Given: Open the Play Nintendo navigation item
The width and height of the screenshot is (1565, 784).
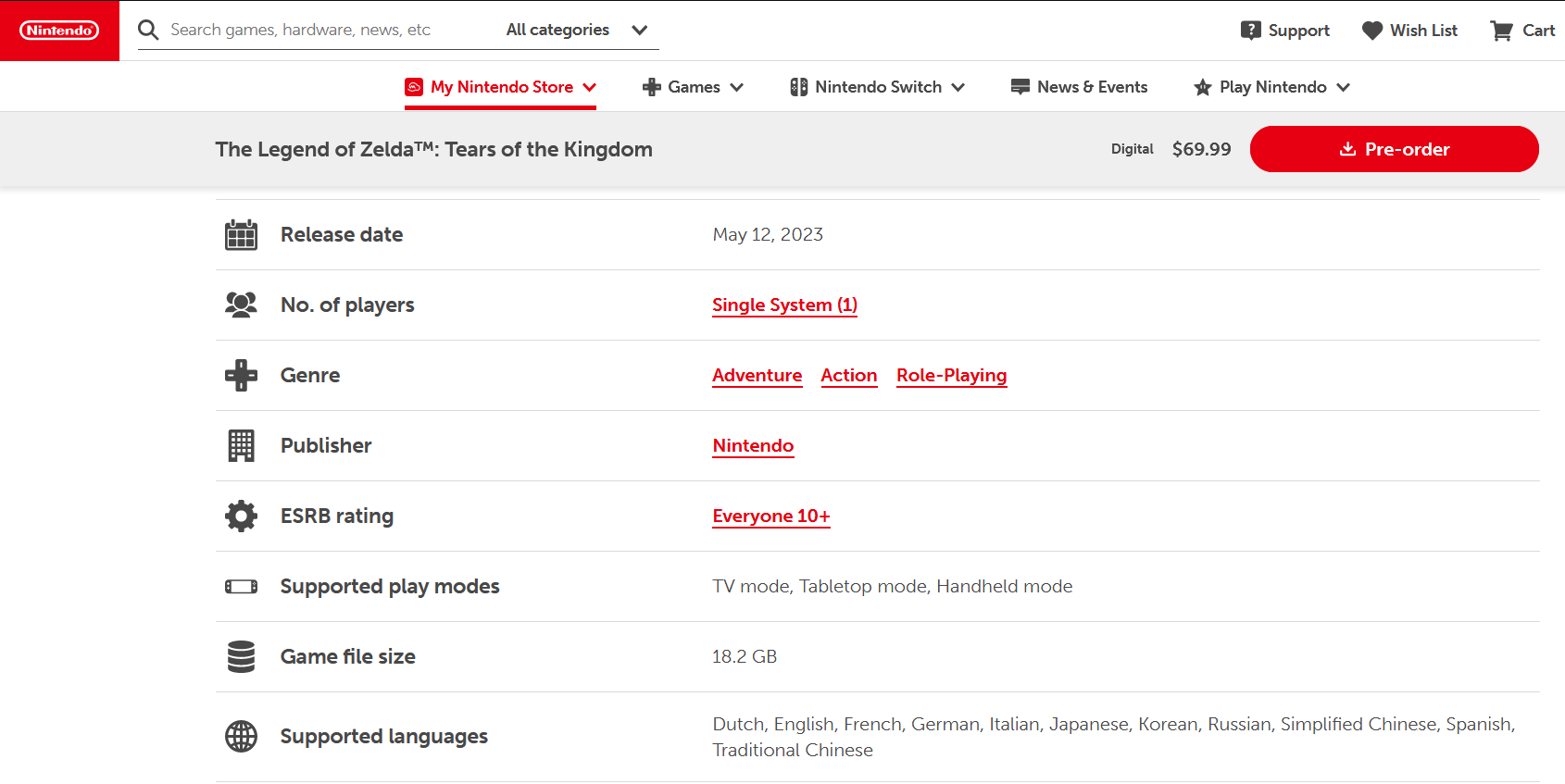Looking at the screenshot, I should click(1271, 87).
